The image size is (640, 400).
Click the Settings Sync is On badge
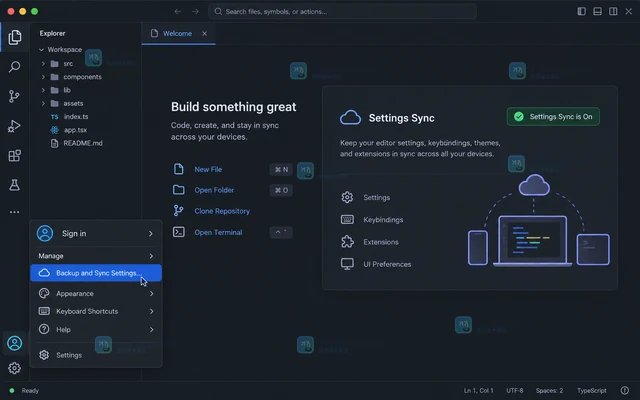click(x=553, y=117)
